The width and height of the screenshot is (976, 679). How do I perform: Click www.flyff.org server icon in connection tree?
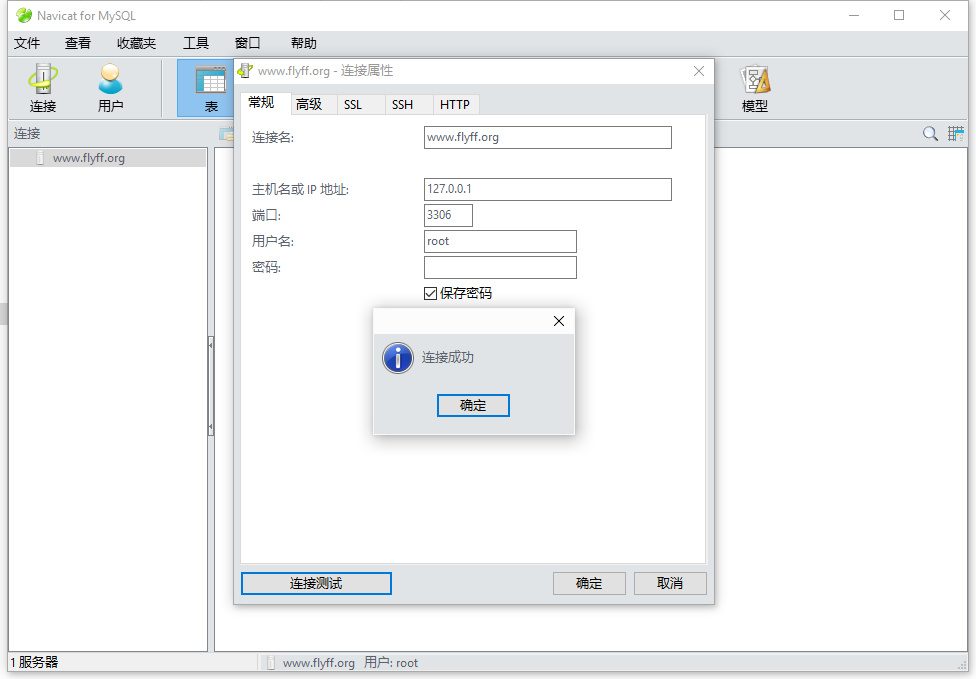40,158
